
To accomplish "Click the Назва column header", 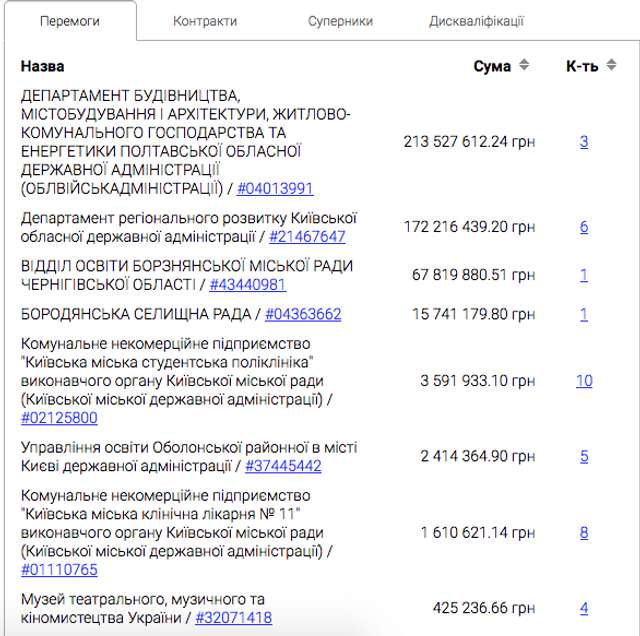I will point(42,66).
